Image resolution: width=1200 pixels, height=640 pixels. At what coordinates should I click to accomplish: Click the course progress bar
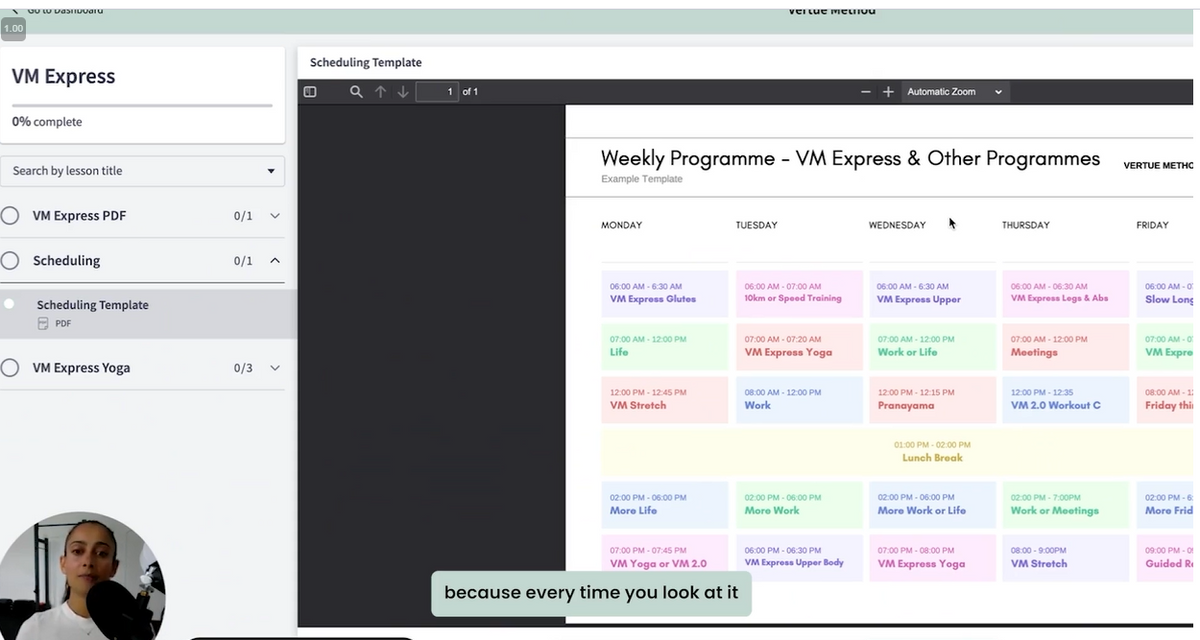[x=142, y=105]
